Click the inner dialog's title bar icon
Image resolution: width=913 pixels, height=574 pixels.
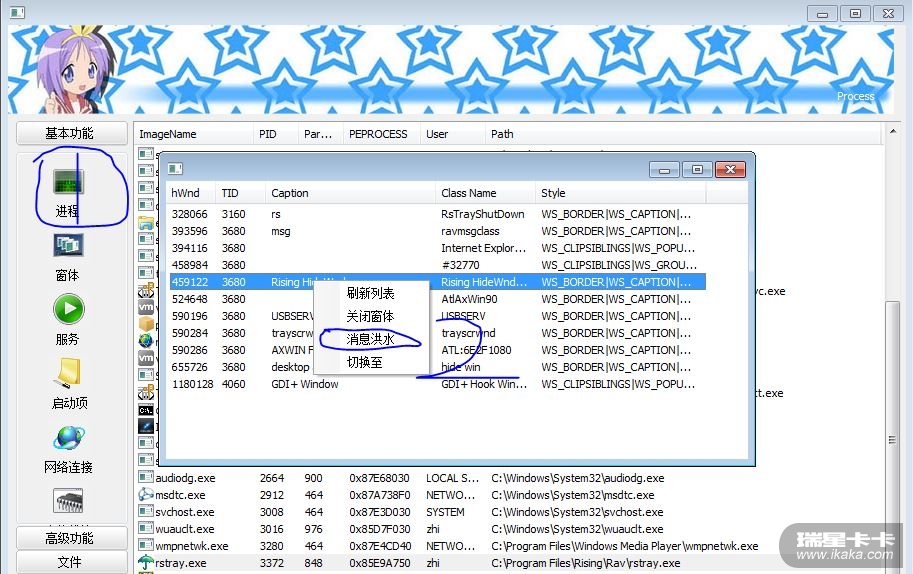point(175,169)
